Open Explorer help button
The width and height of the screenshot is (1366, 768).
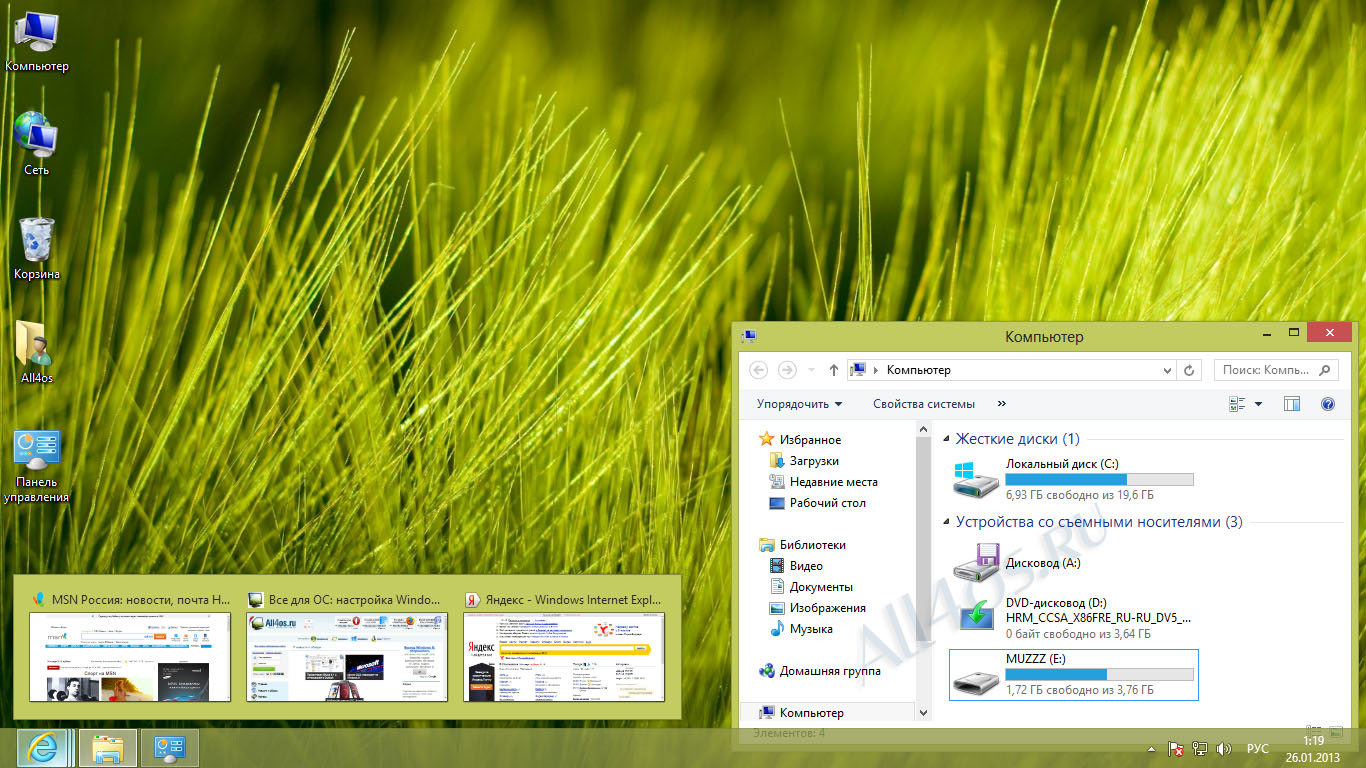coord(1328,404)
